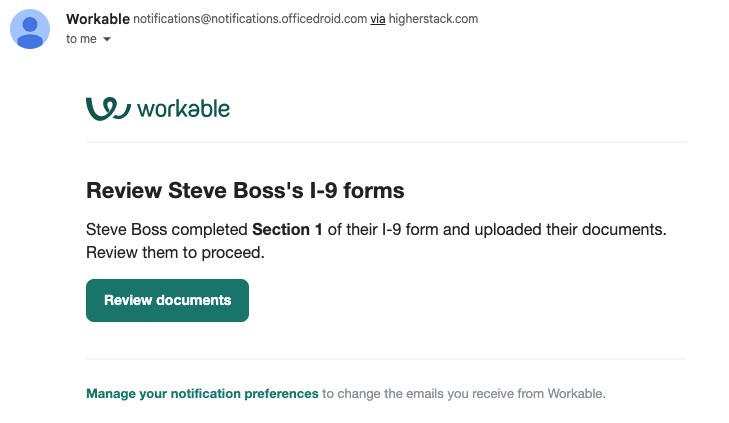The image size is (729, 423).
Task: Click the green Workable logo mark
Action: pyautogui.click(x=107, y=108)
